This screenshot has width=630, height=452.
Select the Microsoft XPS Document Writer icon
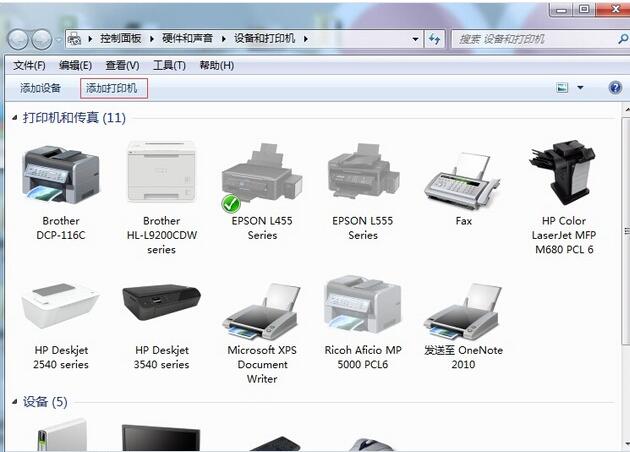point(262,311)
